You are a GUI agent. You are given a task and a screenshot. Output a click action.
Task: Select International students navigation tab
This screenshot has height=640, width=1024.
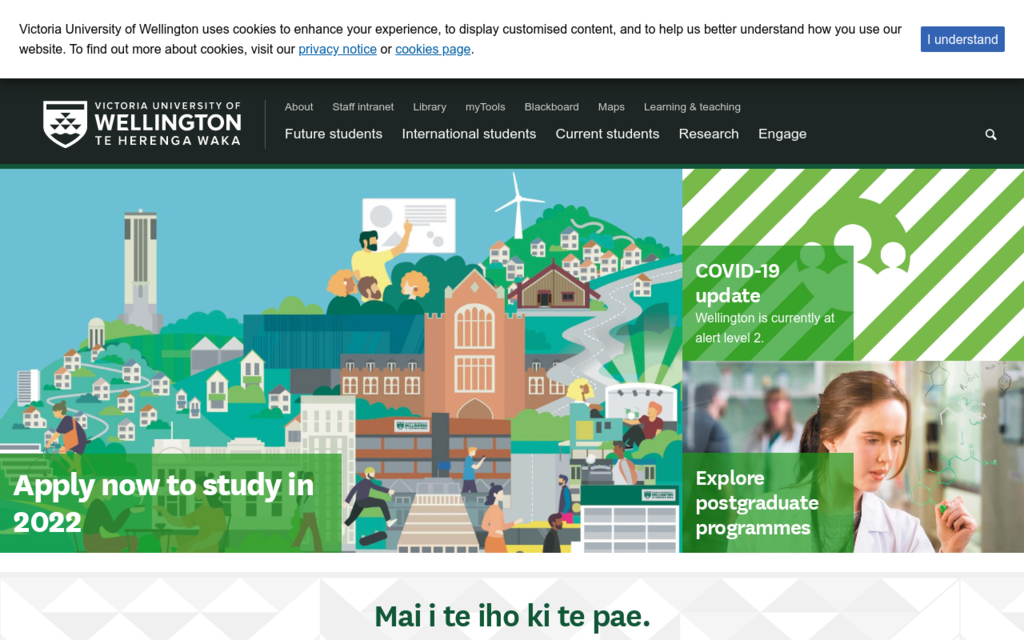pos(468,134)
